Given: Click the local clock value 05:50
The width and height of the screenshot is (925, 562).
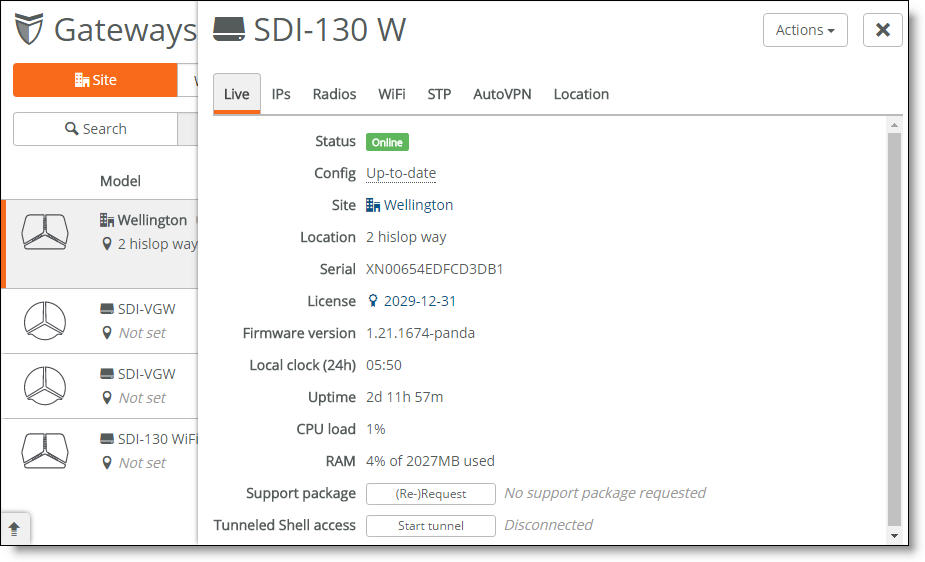Looking at the screenshot, I should point(383,365).
